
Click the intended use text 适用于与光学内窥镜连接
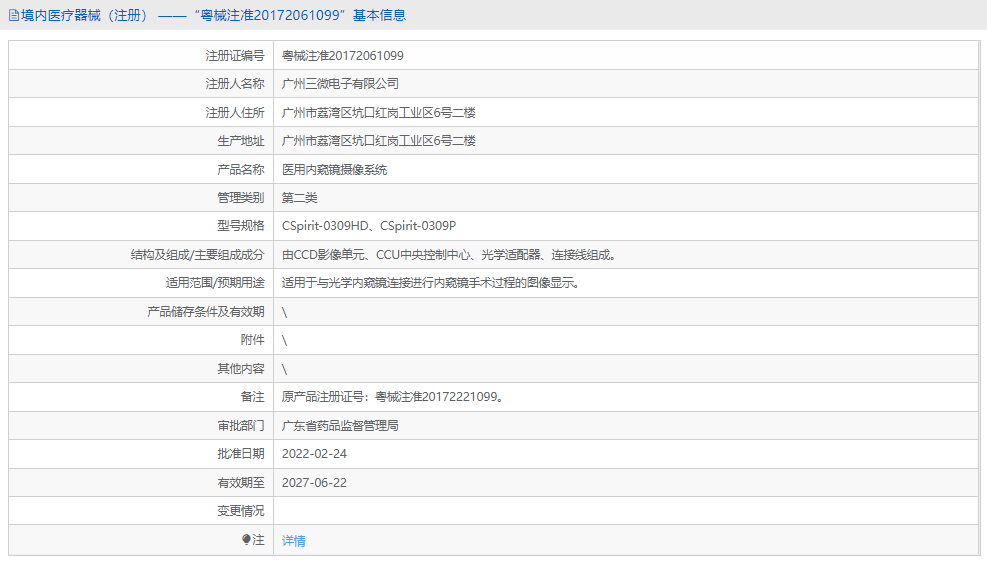[432, 283]
